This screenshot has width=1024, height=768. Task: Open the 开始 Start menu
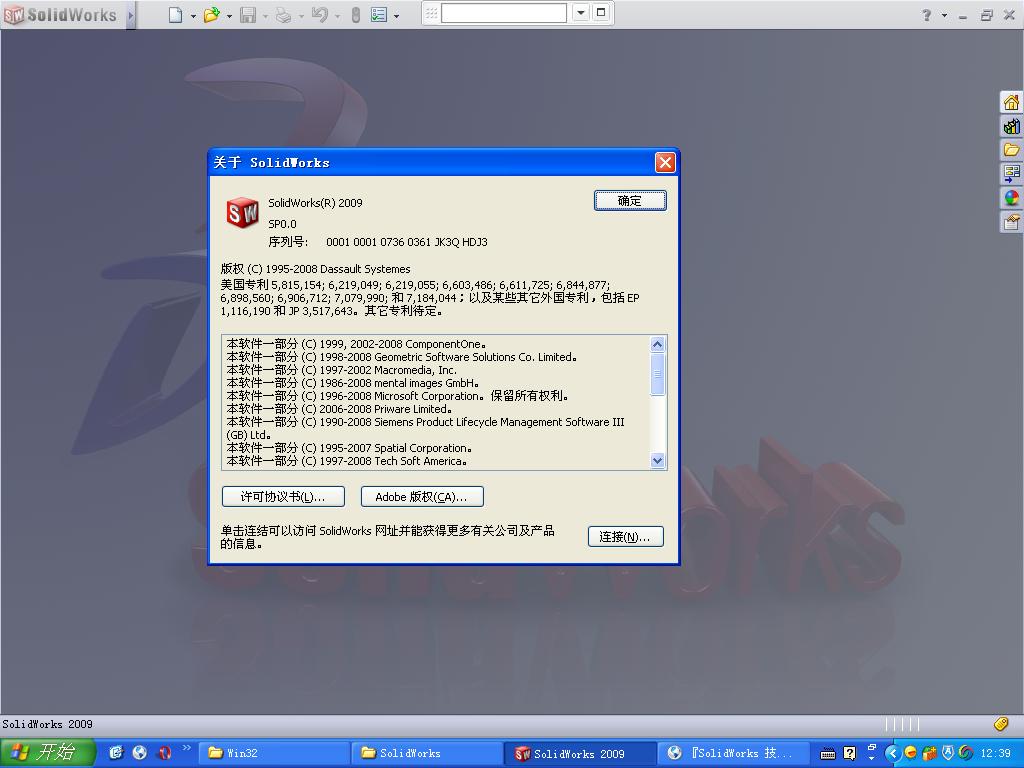(x=48, y=753)
